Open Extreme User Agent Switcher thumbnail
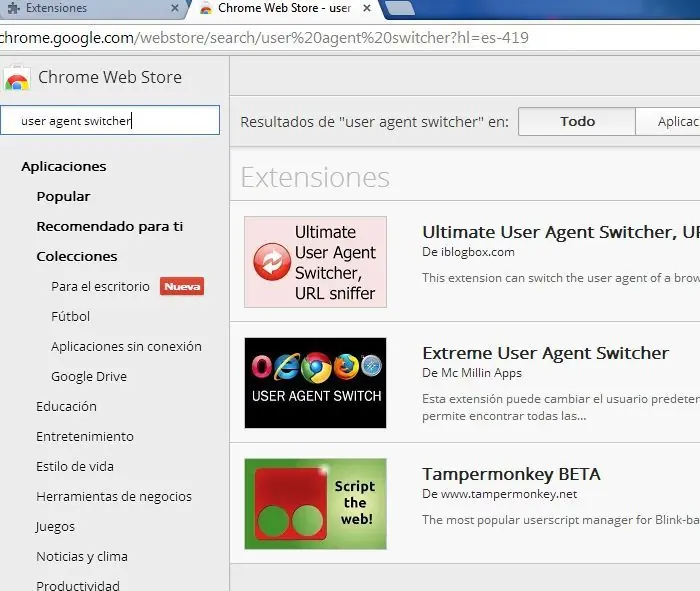Screen dimensions: 700x591 point(315,383)
